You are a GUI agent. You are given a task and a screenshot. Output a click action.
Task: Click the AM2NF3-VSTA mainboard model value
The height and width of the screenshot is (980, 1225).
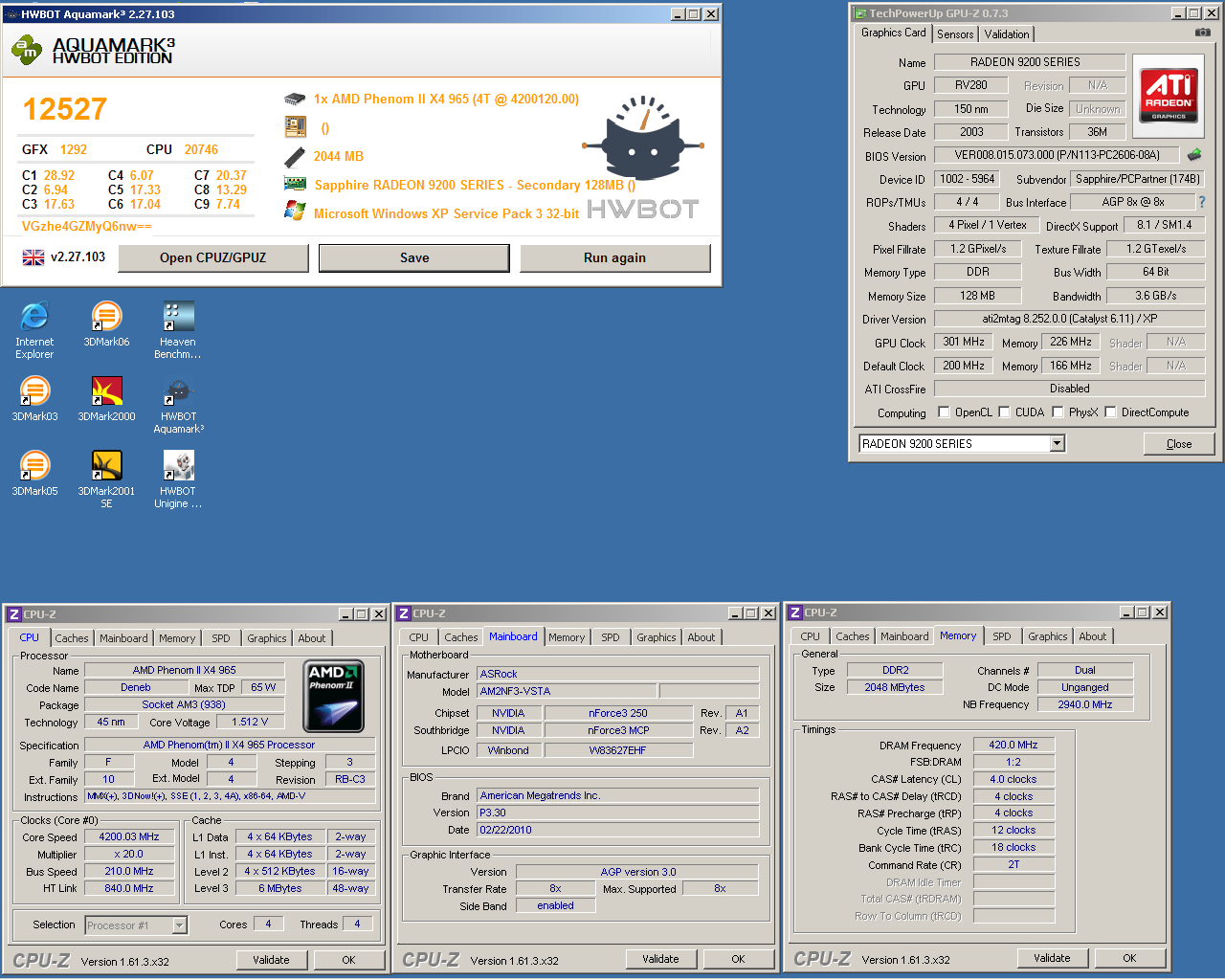[x=567, y=691]
